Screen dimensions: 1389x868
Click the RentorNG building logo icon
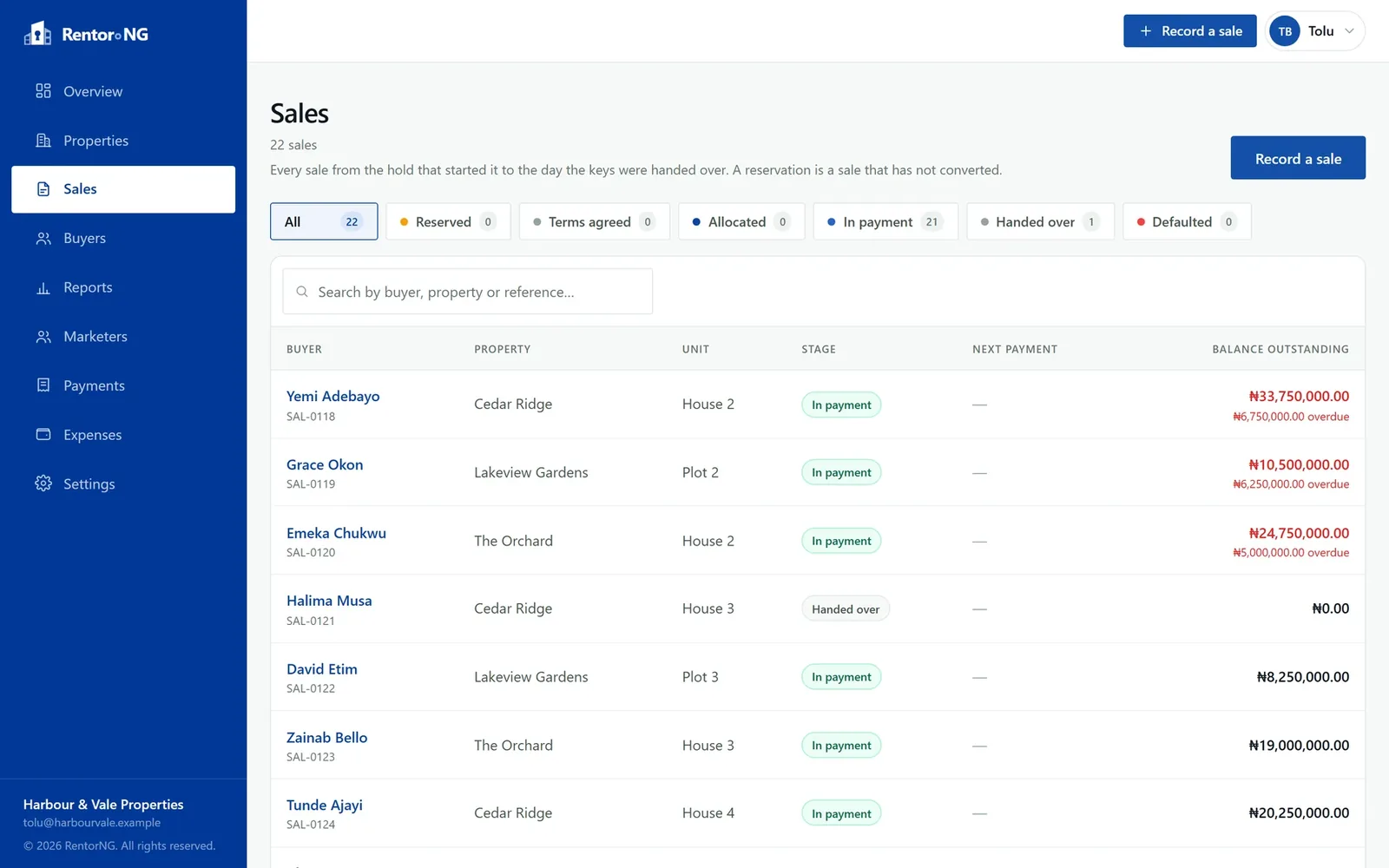[37, 34]
